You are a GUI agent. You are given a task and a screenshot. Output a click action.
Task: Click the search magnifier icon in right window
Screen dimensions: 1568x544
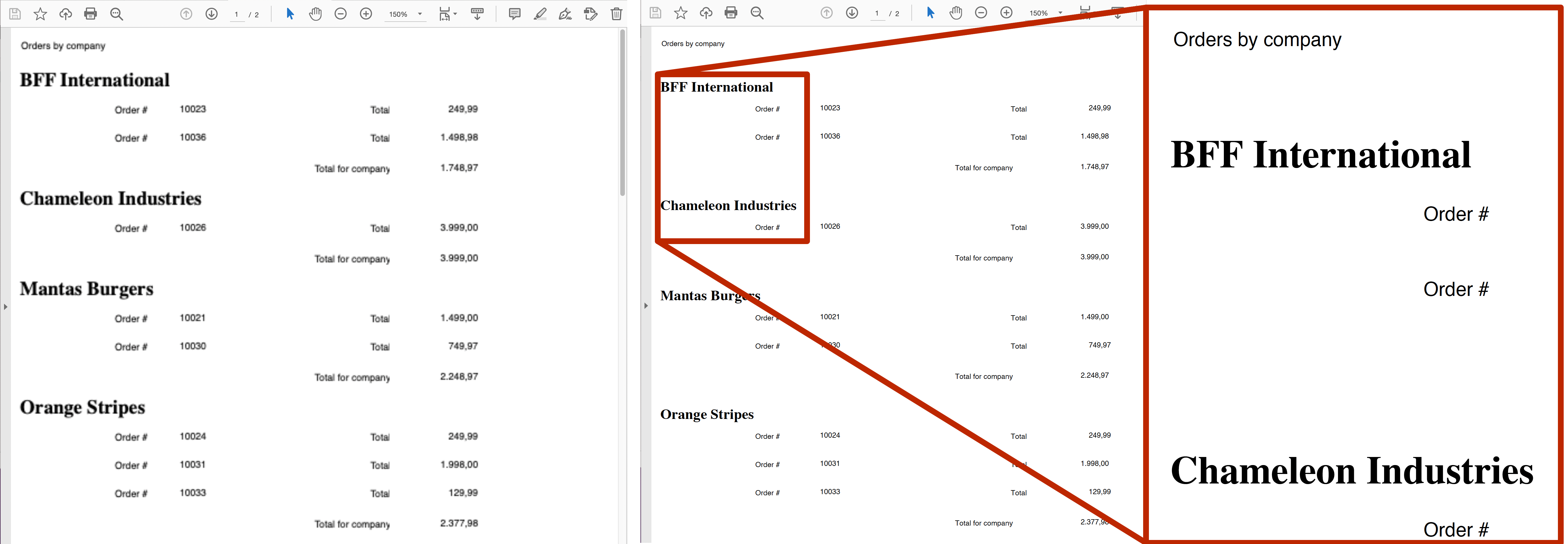pyautogui.click(x=757, y=13)
